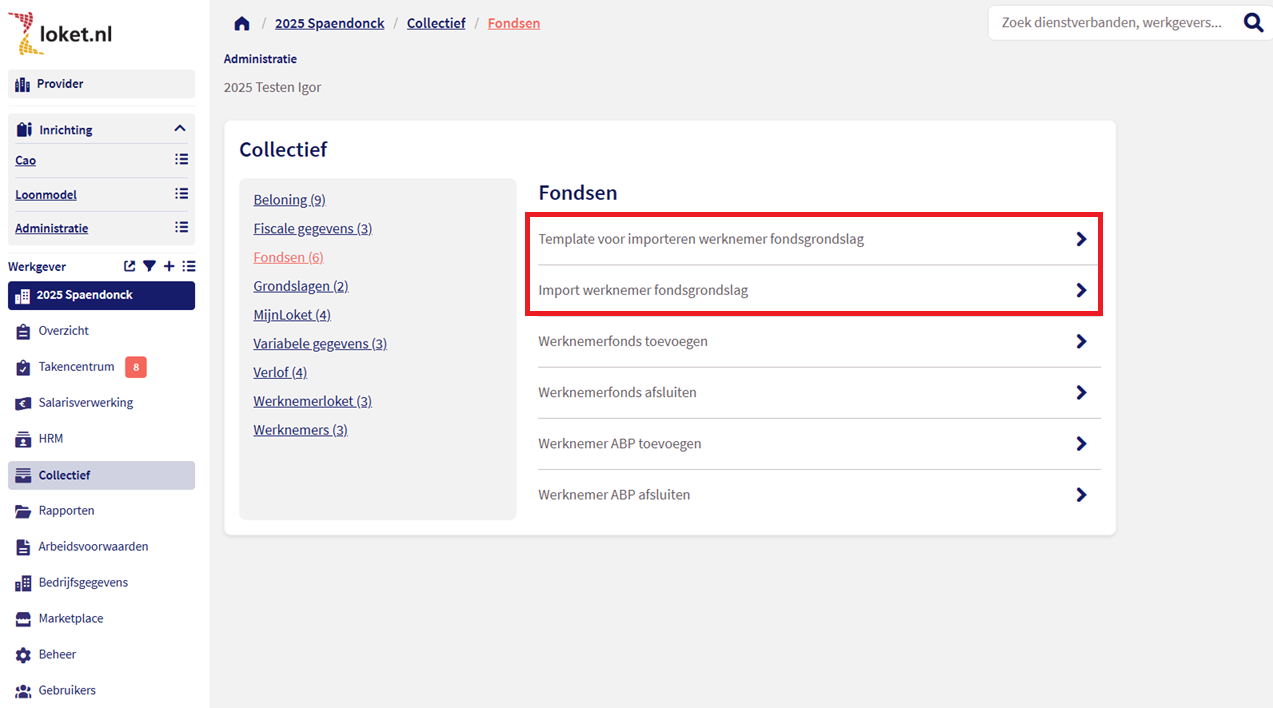This screenshot has width=1273, height=708.
Task: Open the Rapporten menu item
Action: click(66, 510)
